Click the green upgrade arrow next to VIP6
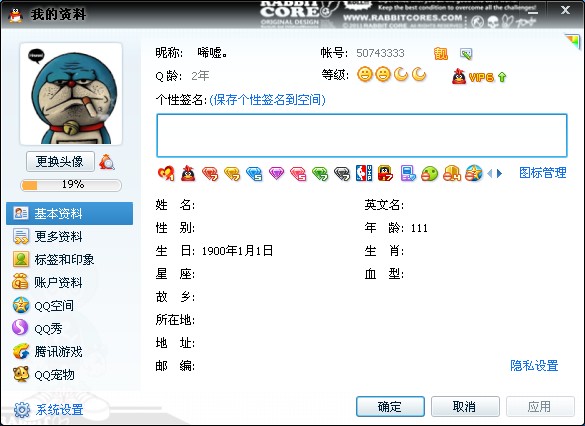The height and width of the screenshot is (426, 585). 502,77
